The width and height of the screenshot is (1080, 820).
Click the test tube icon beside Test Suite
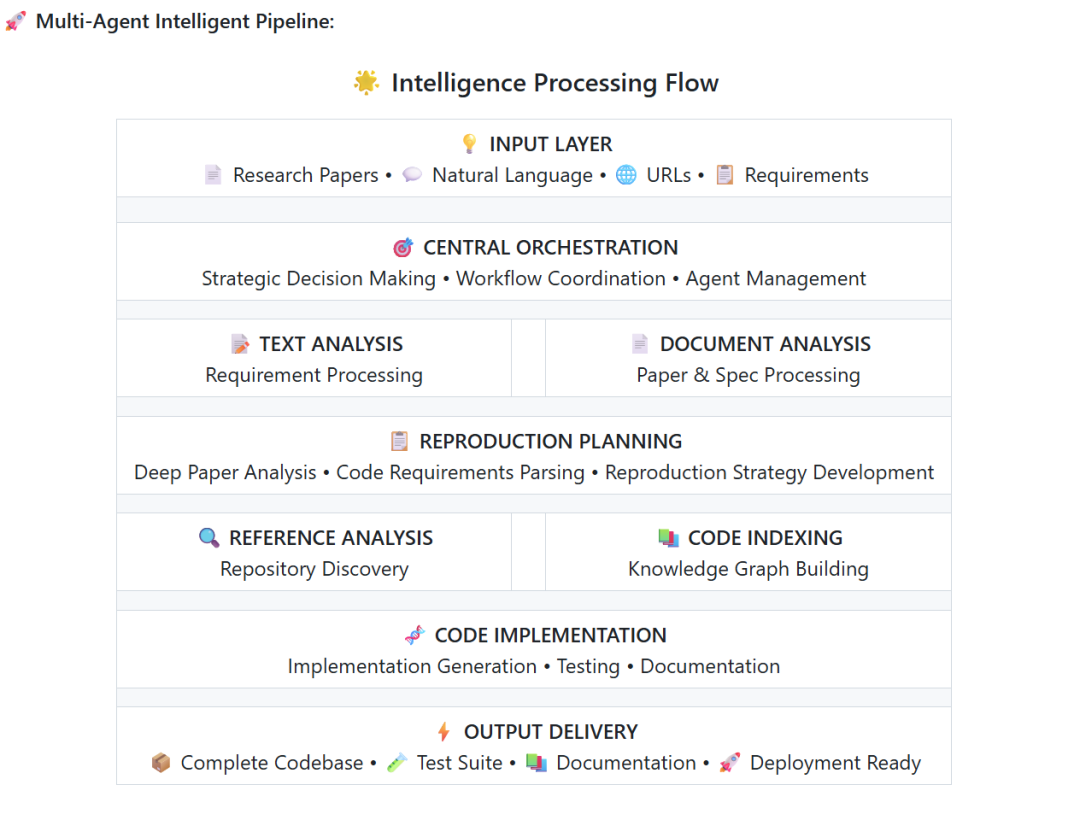tap(397, 763)
